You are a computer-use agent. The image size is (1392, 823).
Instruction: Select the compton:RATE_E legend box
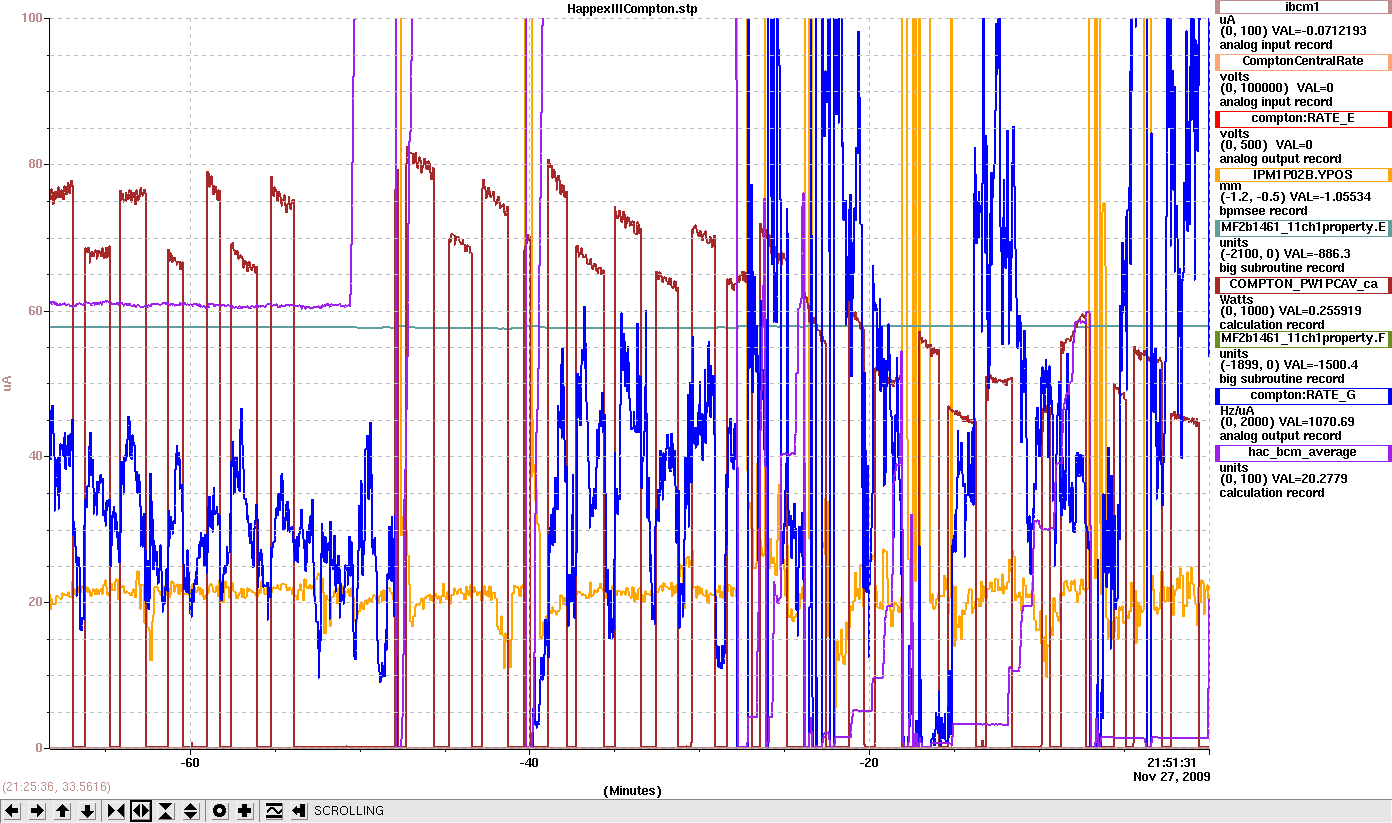coord(1303,118)
